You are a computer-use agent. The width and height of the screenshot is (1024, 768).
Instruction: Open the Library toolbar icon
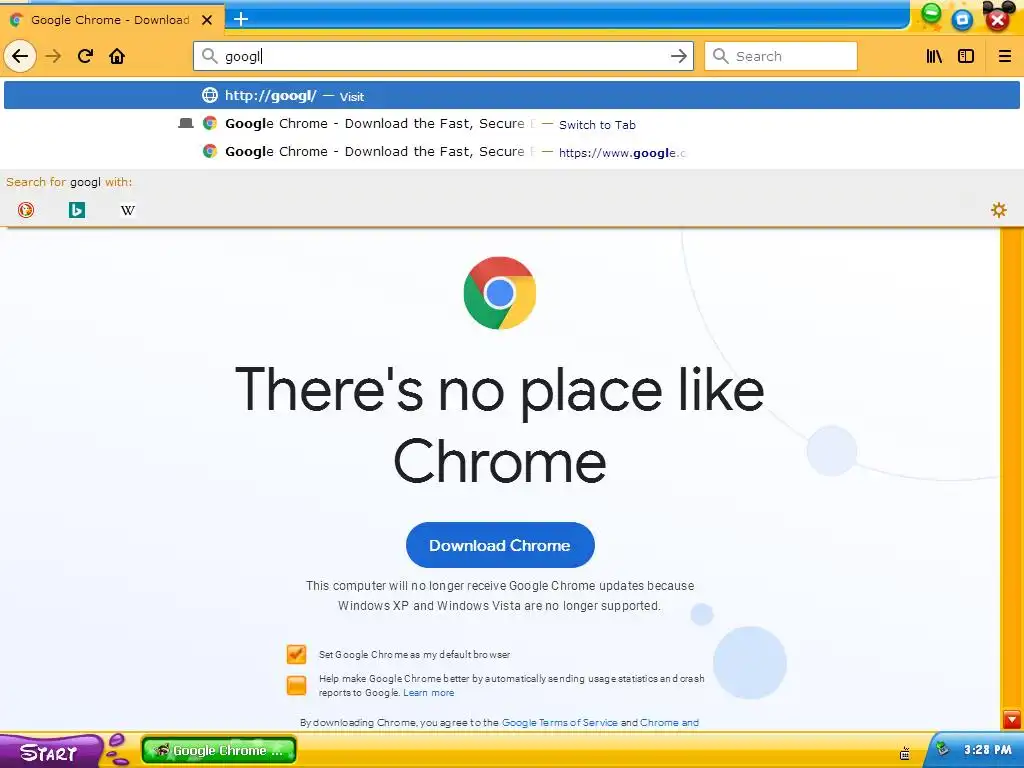coord(935,56)
